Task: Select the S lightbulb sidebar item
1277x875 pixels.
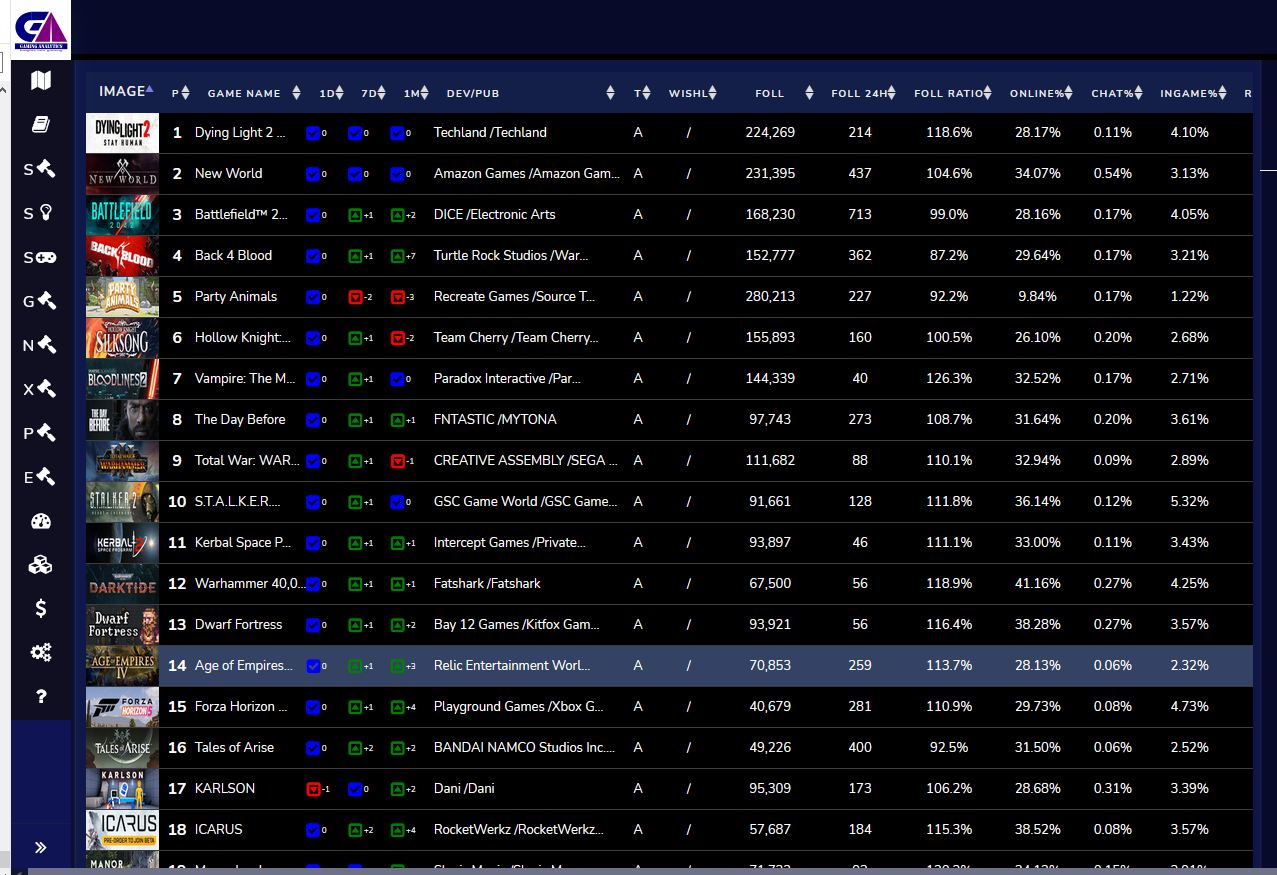Action: pyautogui.click(x=40, y=213)
